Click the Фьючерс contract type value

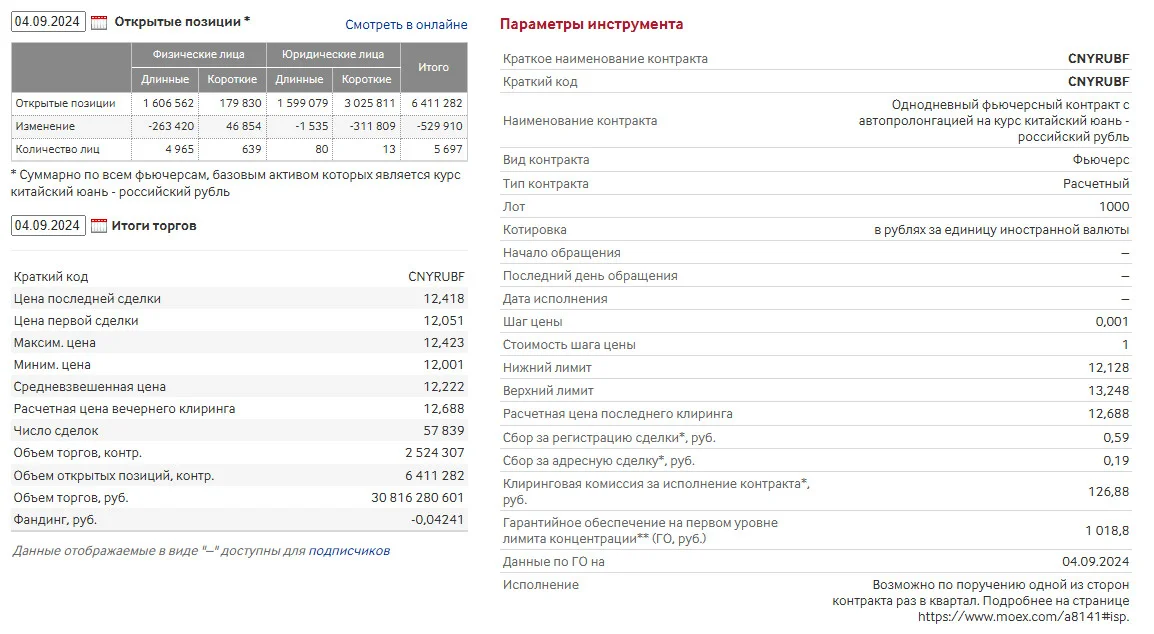pos(1100,160)
